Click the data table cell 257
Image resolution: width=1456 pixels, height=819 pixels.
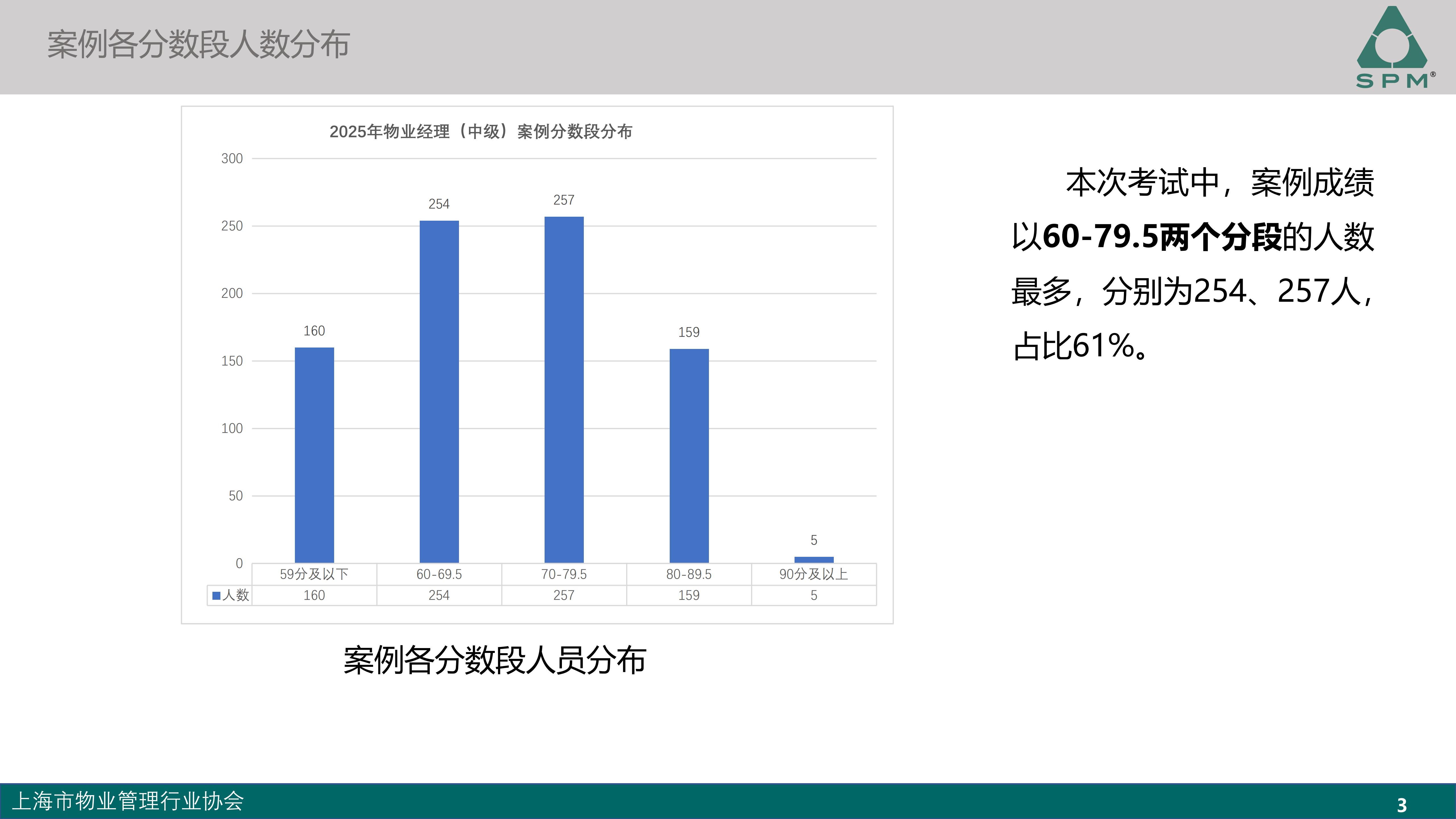(564, 595)
